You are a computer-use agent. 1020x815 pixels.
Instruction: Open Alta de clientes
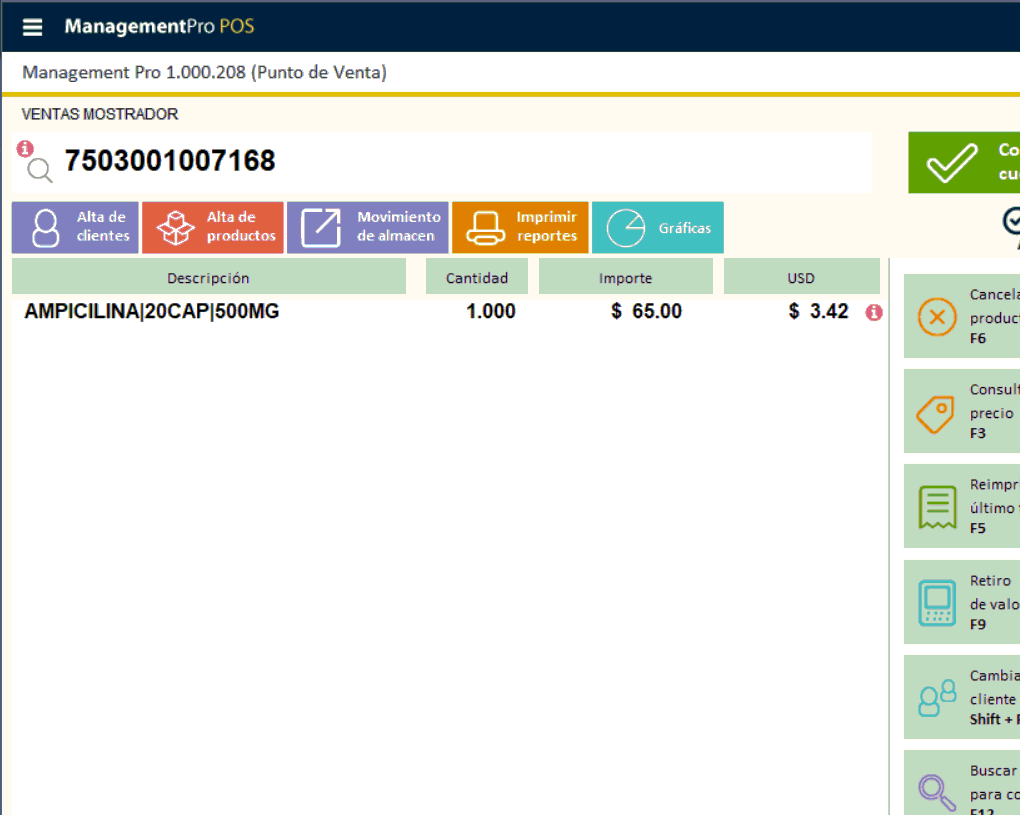click(75, 228)
